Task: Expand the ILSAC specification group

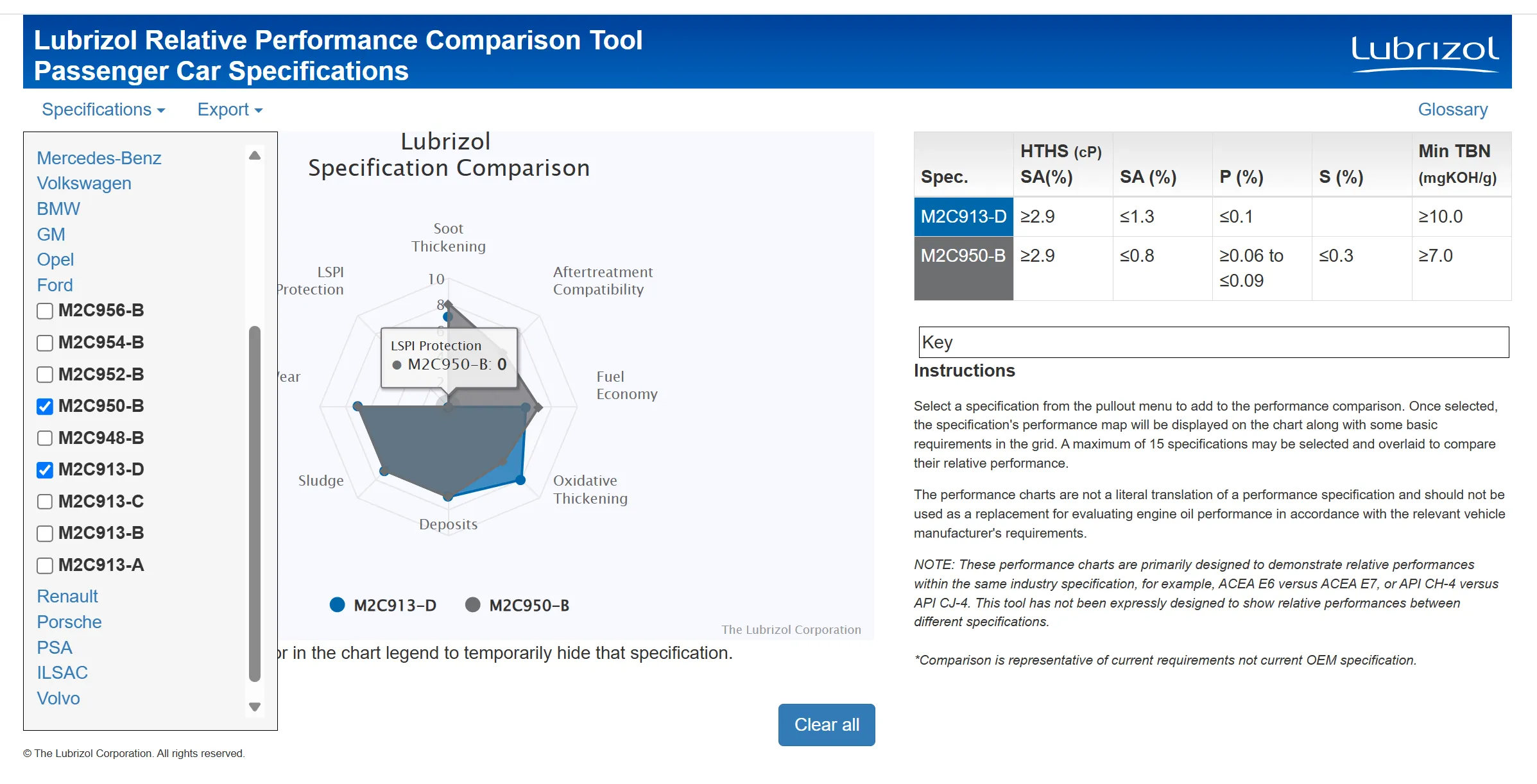Action: (x=62, y=673)
